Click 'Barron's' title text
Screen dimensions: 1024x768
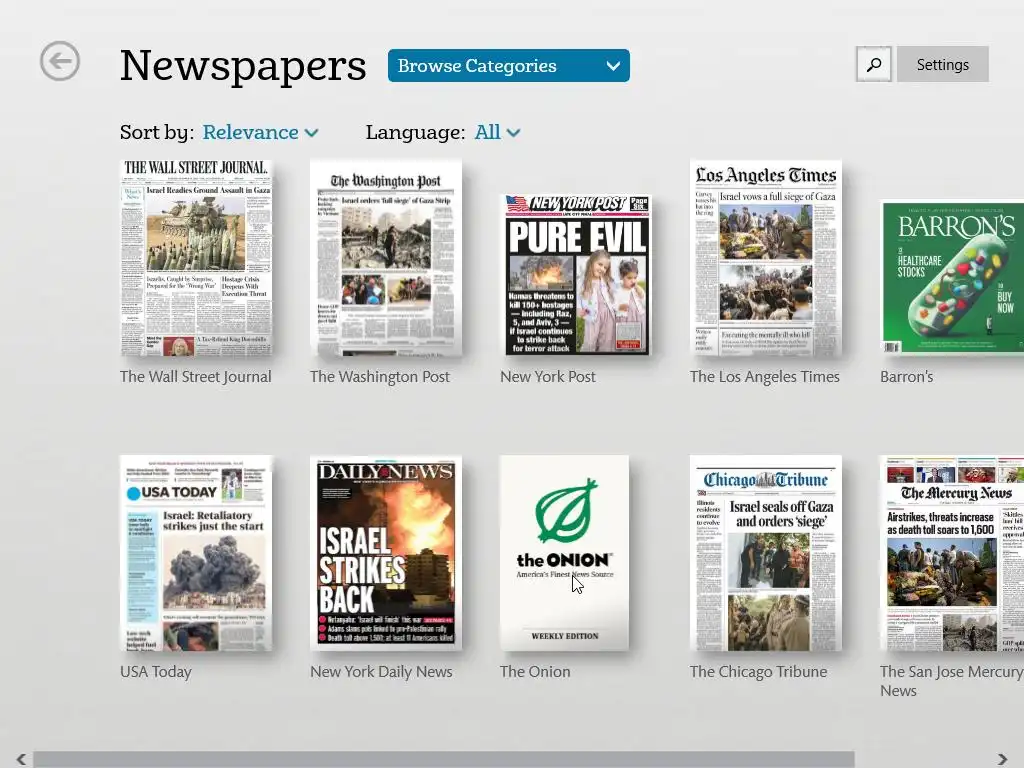906,377
